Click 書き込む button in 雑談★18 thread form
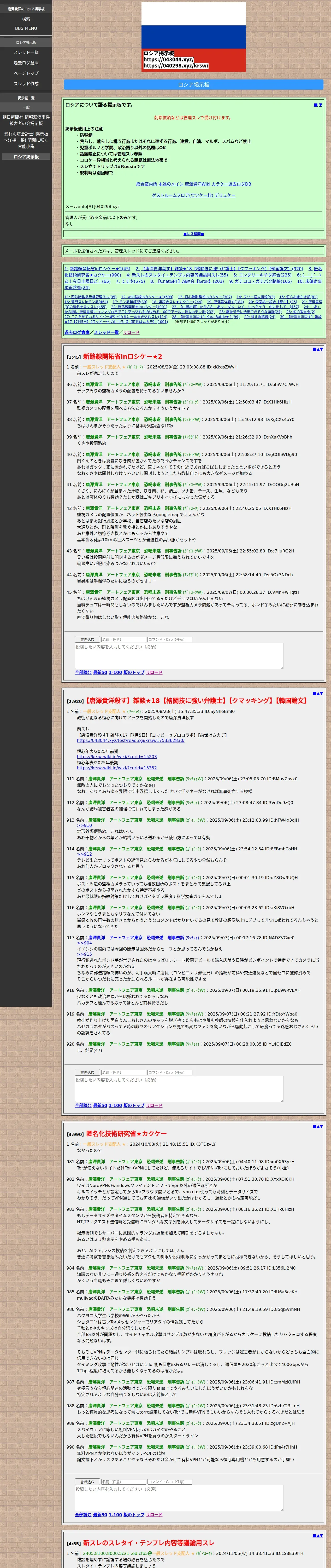The image size is (331, 1568). tap(86, 1073)
